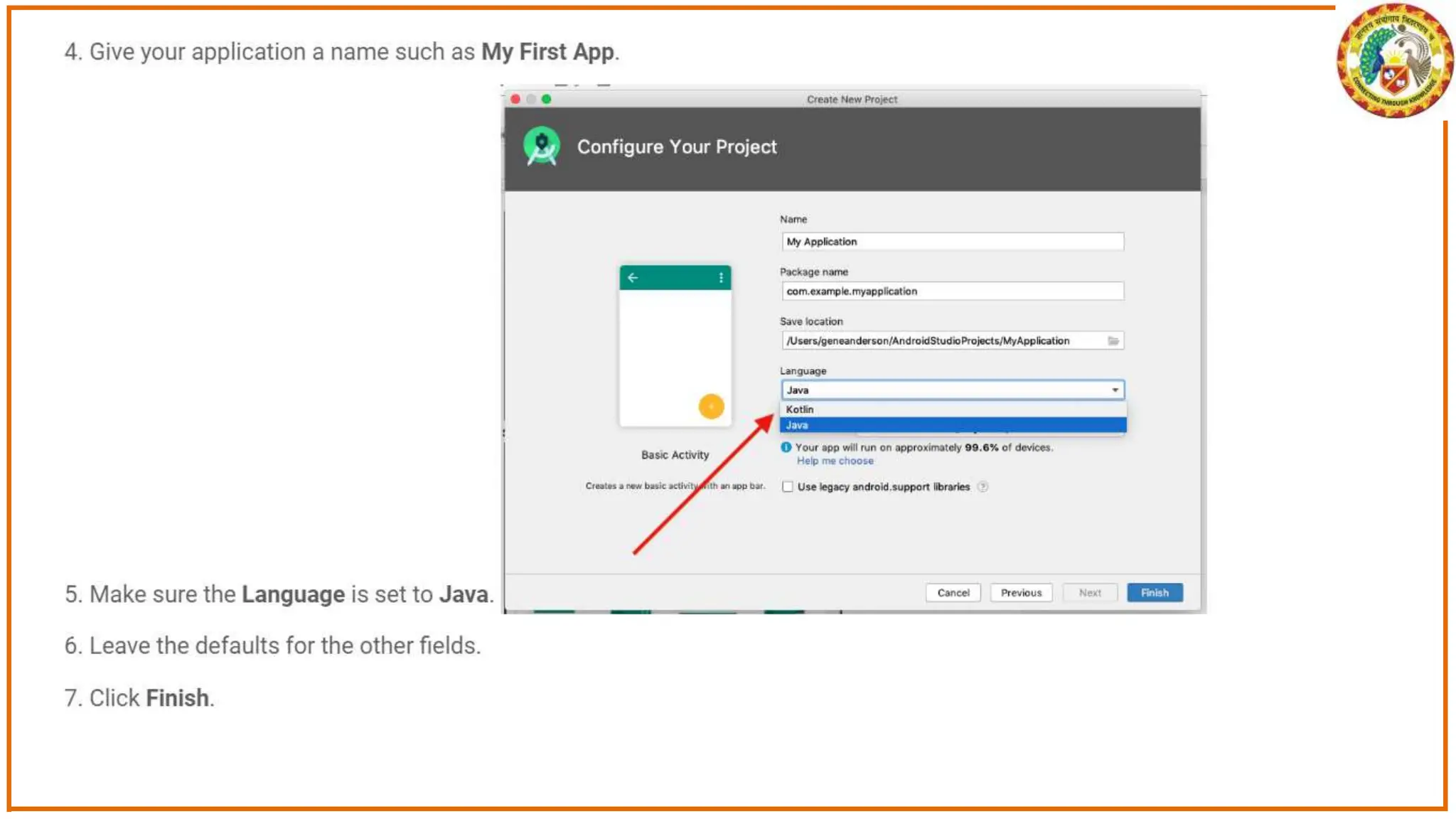Viewport: 1456px width, 819px height.
Task: Click the folder browse icon in Save location
Action: (1113, 341)
